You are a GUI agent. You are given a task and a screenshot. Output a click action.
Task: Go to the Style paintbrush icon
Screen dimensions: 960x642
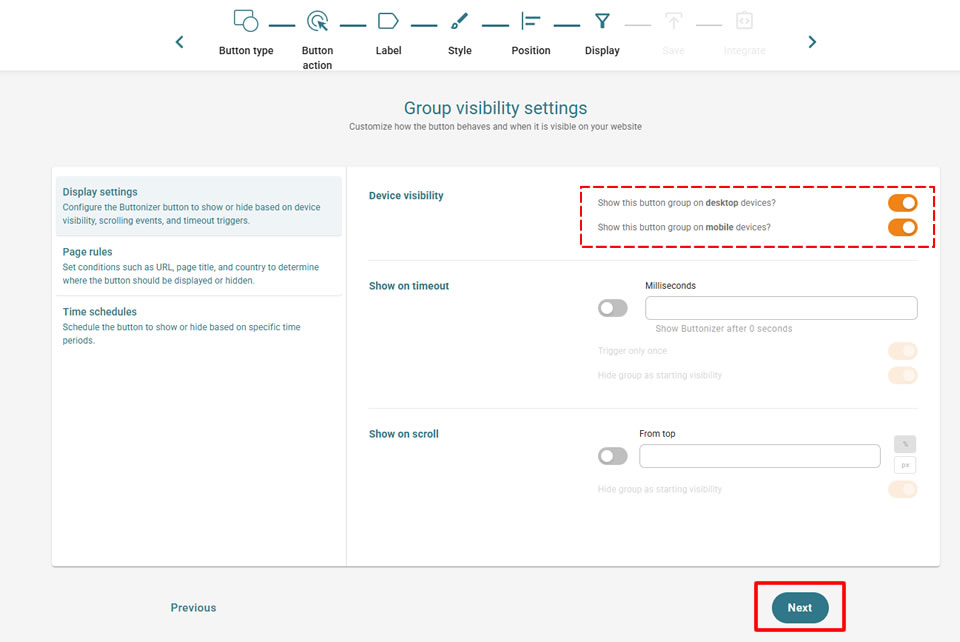pyautogui.click(x=459, y=21)
